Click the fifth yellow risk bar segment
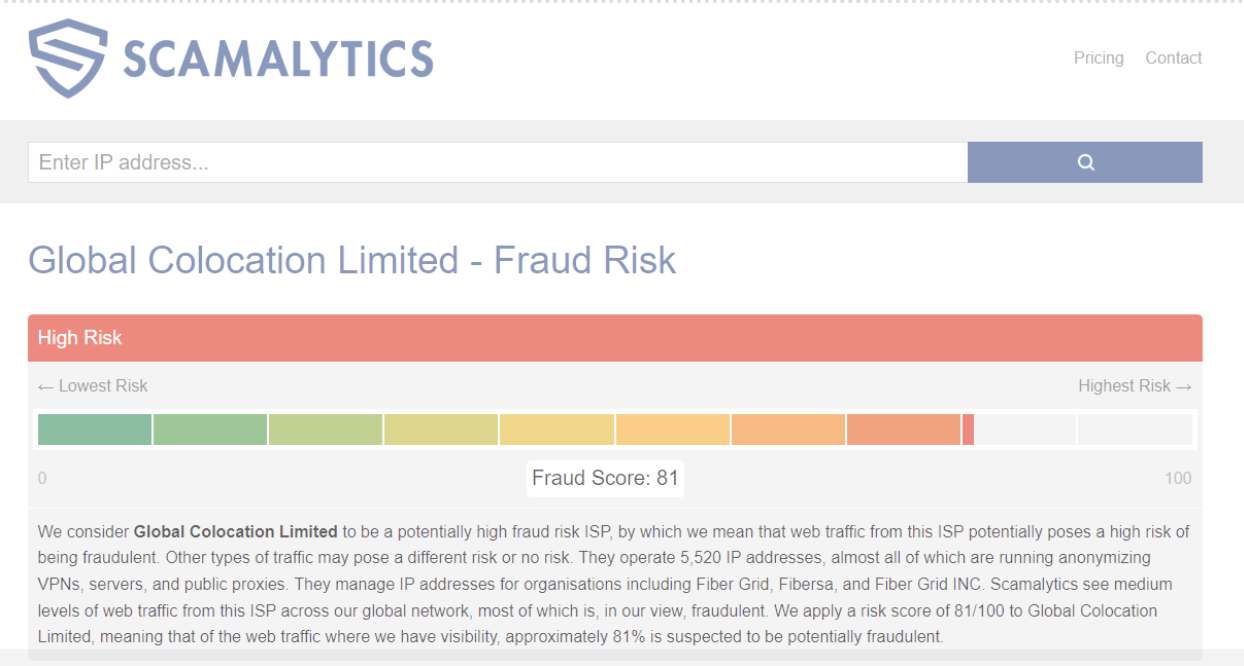This screenshot has height=666, width=1244. click(x=556, y=429)
